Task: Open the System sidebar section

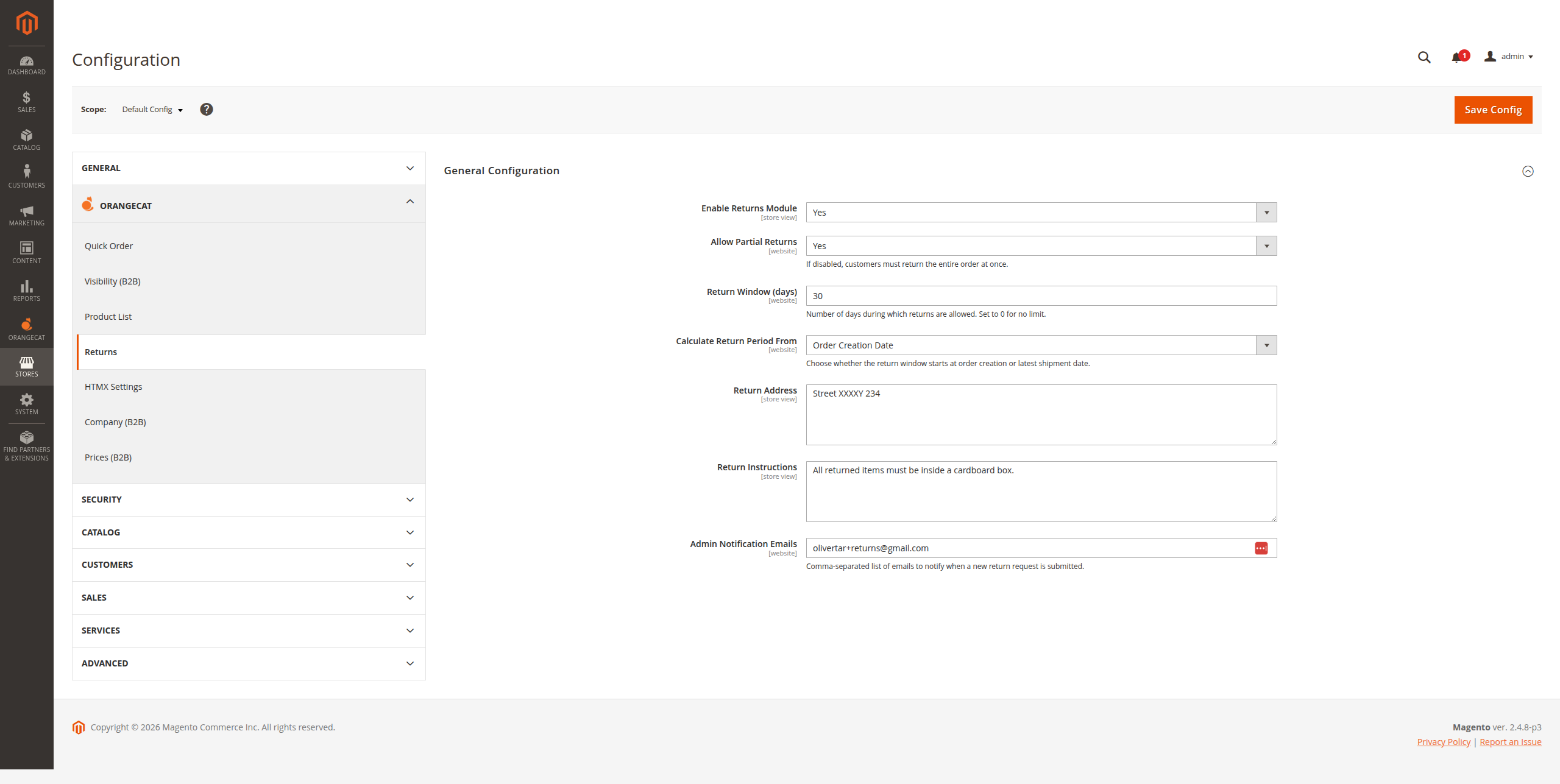Action: click(x=26, y=403)
